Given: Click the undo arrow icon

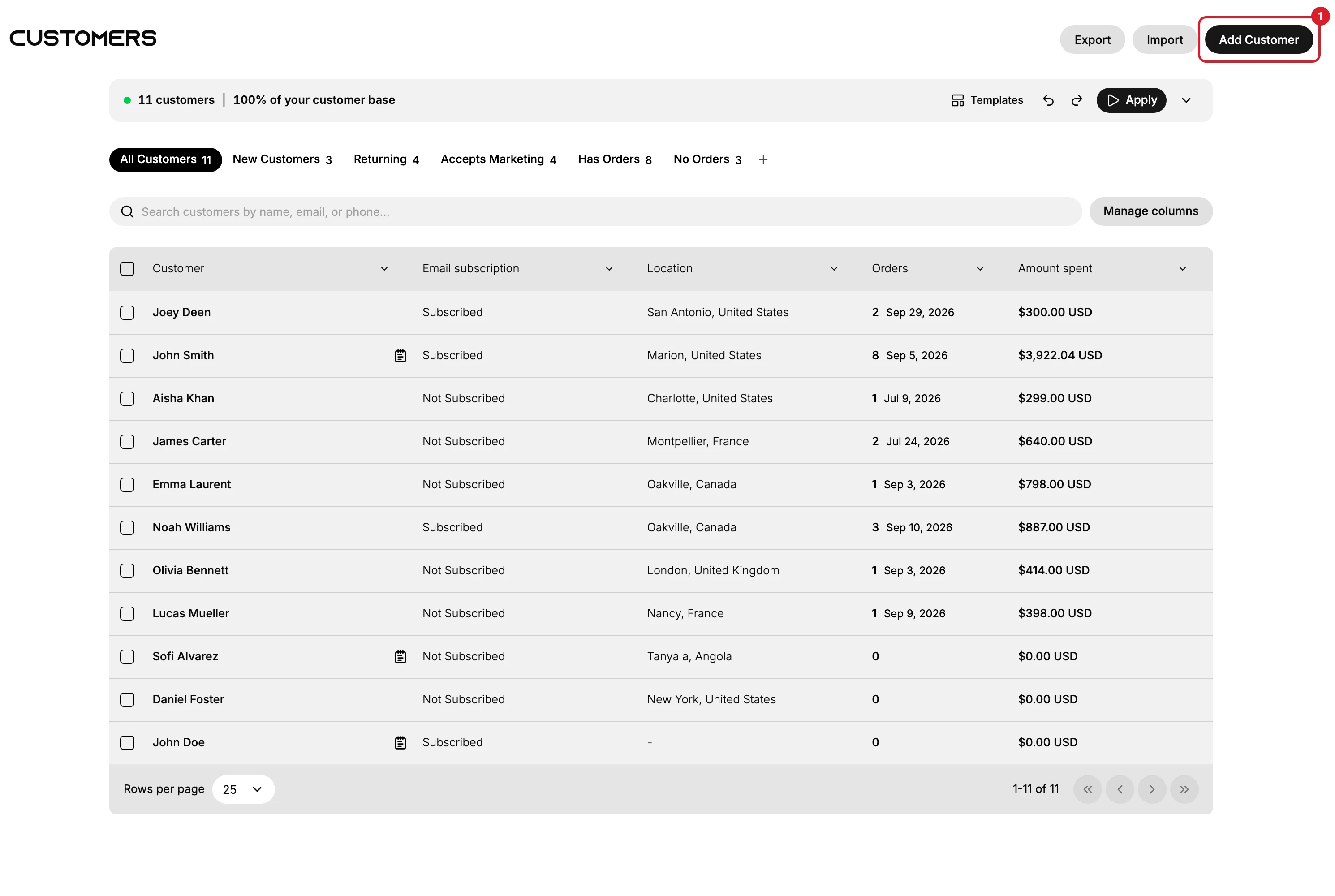Looking at the screenshot, I should (1048, 100).
